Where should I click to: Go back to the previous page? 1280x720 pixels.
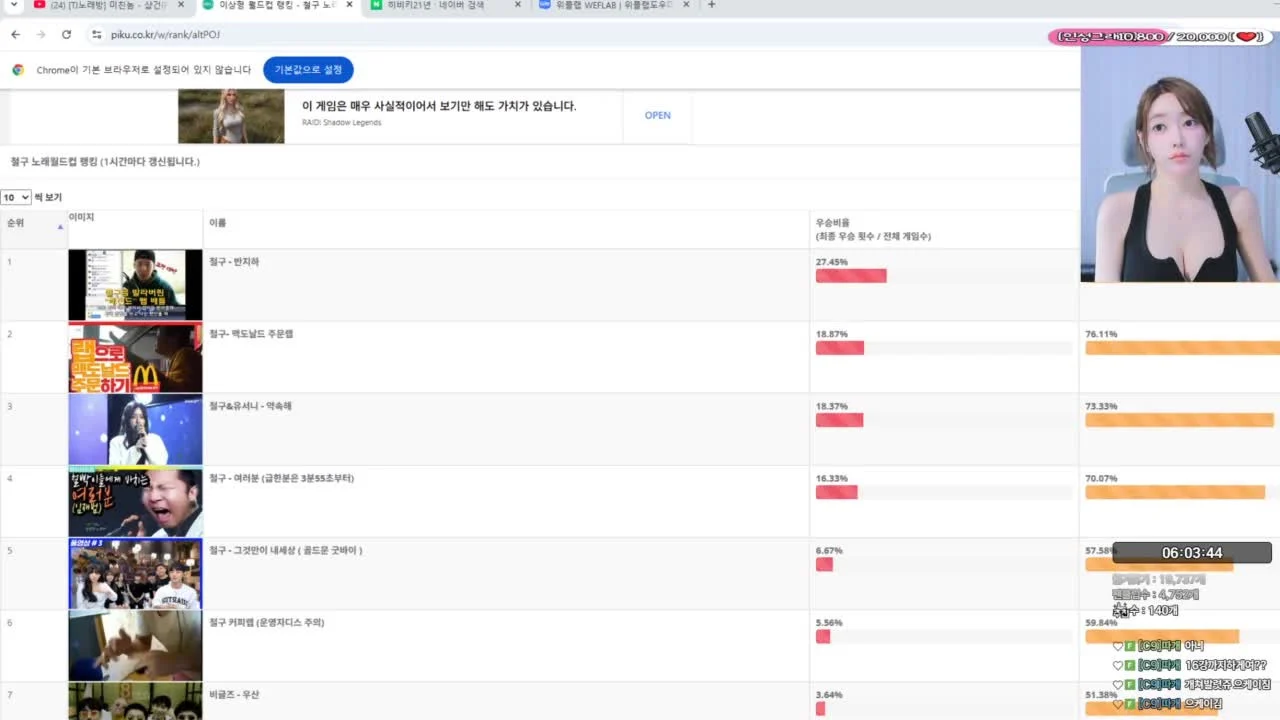point(15,34)
